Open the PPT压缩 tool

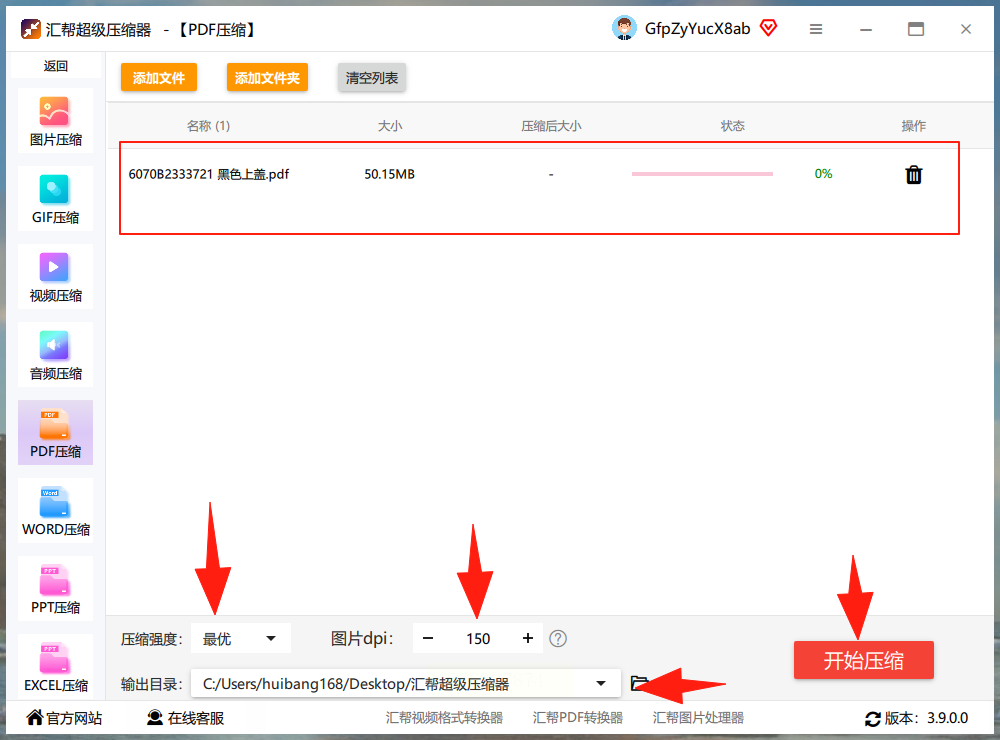click(55, 589)
